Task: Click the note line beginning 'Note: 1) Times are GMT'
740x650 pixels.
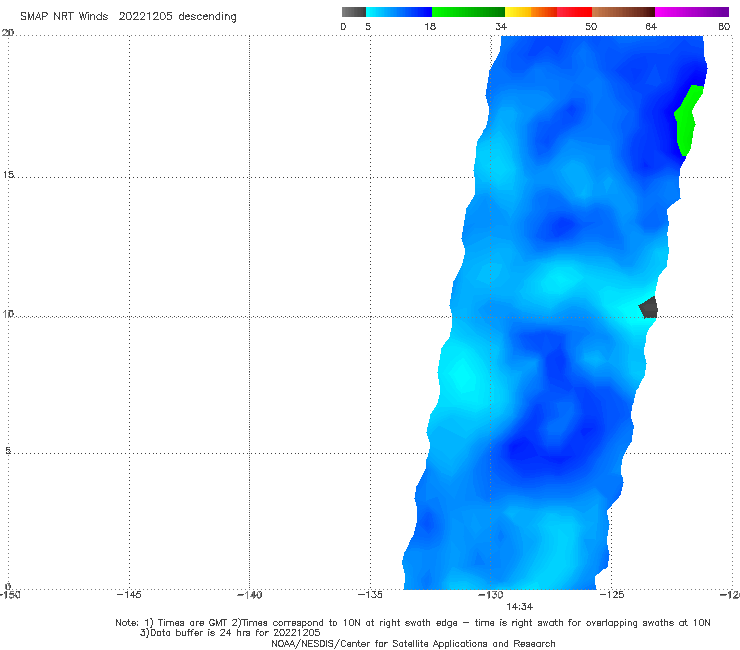Action: pos(413,623)
